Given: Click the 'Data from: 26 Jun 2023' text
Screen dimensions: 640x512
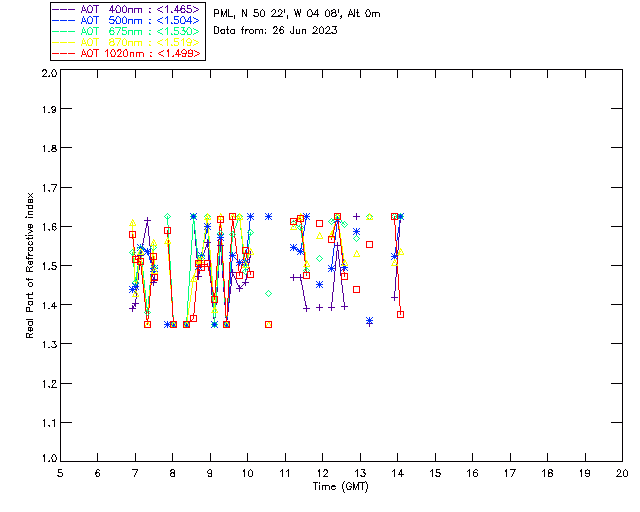Looking at the screenshot, I should click(275, 31).
